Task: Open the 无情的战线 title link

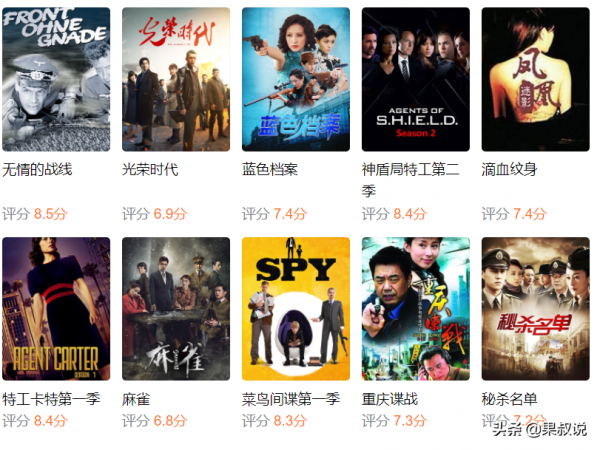Action: [37, 170]
